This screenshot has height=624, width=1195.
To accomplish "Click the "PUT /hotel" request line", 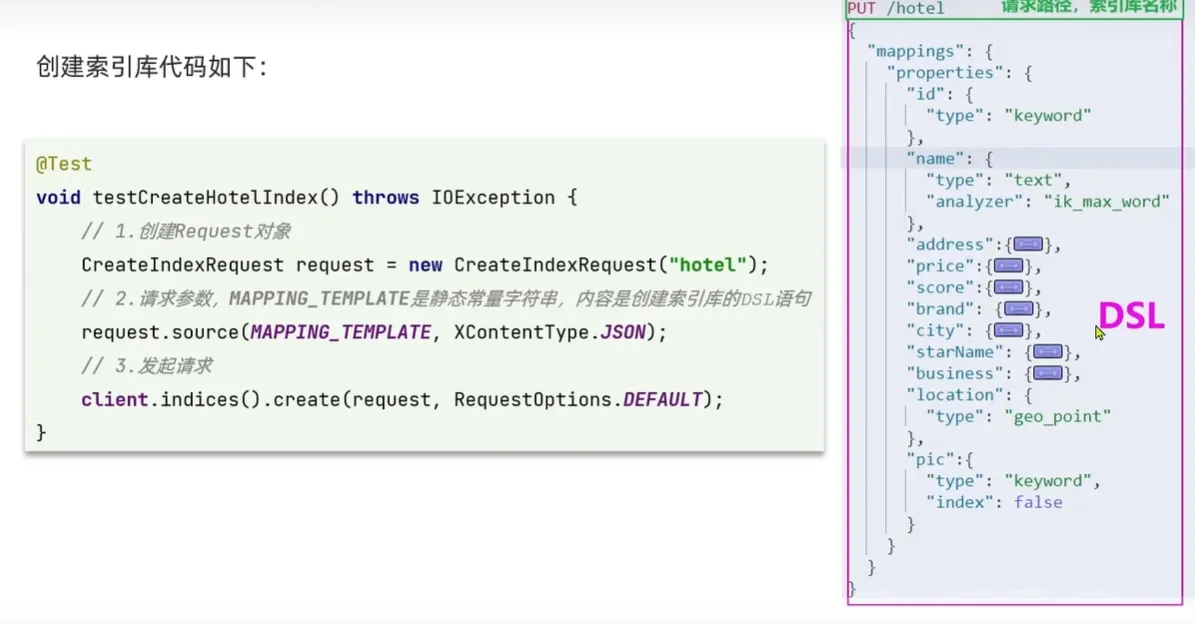I will [895, 9].
